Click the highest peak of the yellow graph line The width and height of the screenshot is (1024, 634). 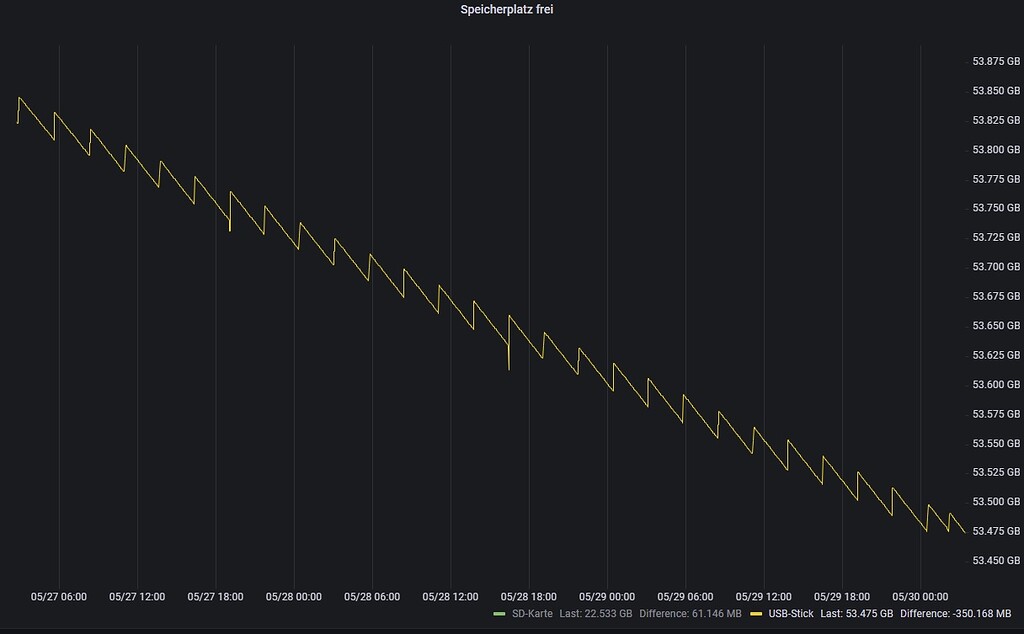click(x=18, y=97)
